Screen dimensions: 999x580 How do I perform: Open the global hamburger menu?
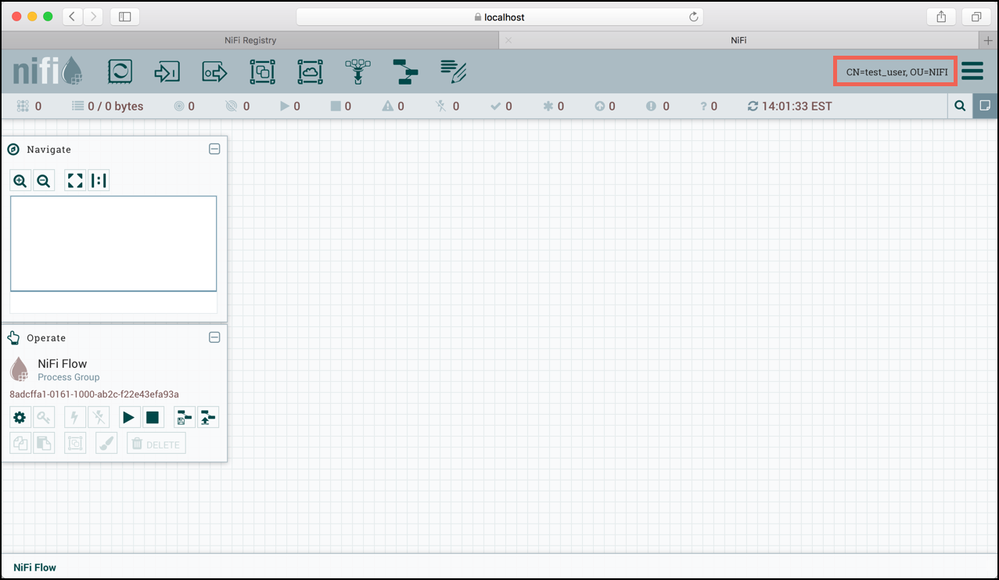click(x=973, y=70)
